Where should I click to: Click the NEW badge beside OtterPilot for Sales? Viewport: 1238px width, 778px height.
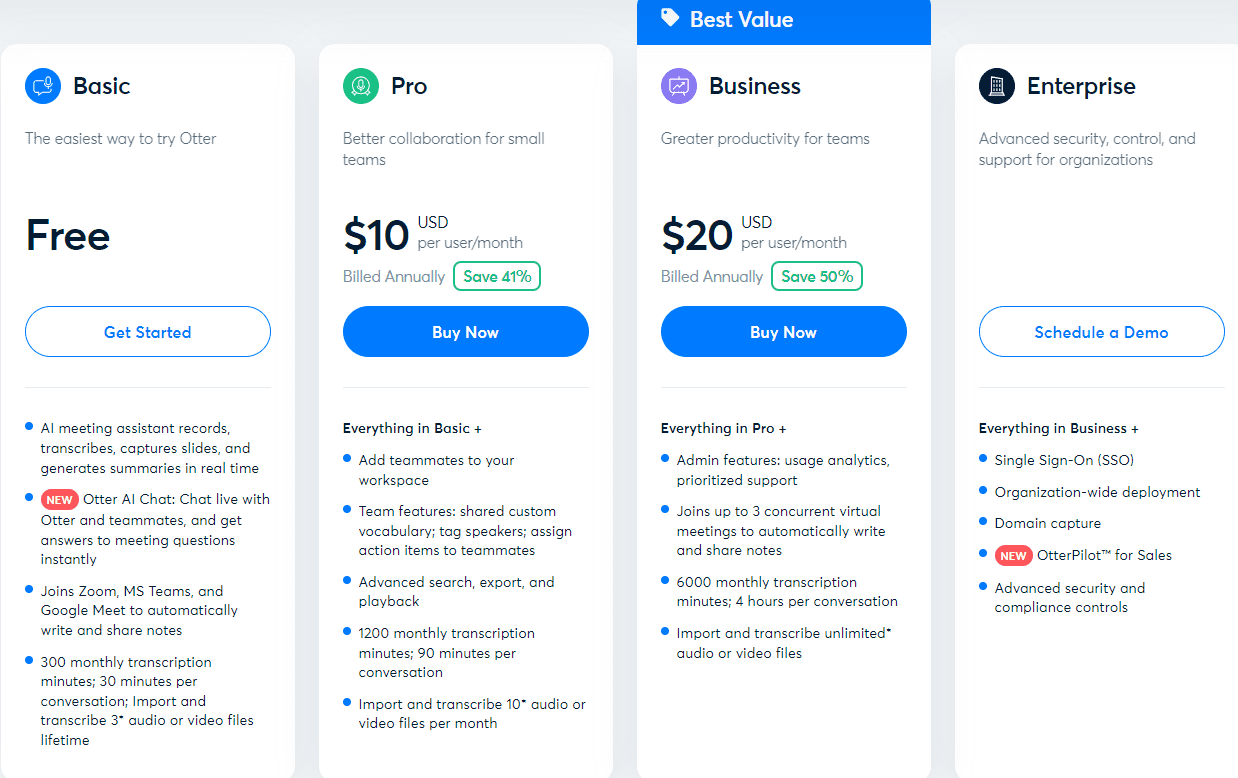click(x=1014, y=556)
